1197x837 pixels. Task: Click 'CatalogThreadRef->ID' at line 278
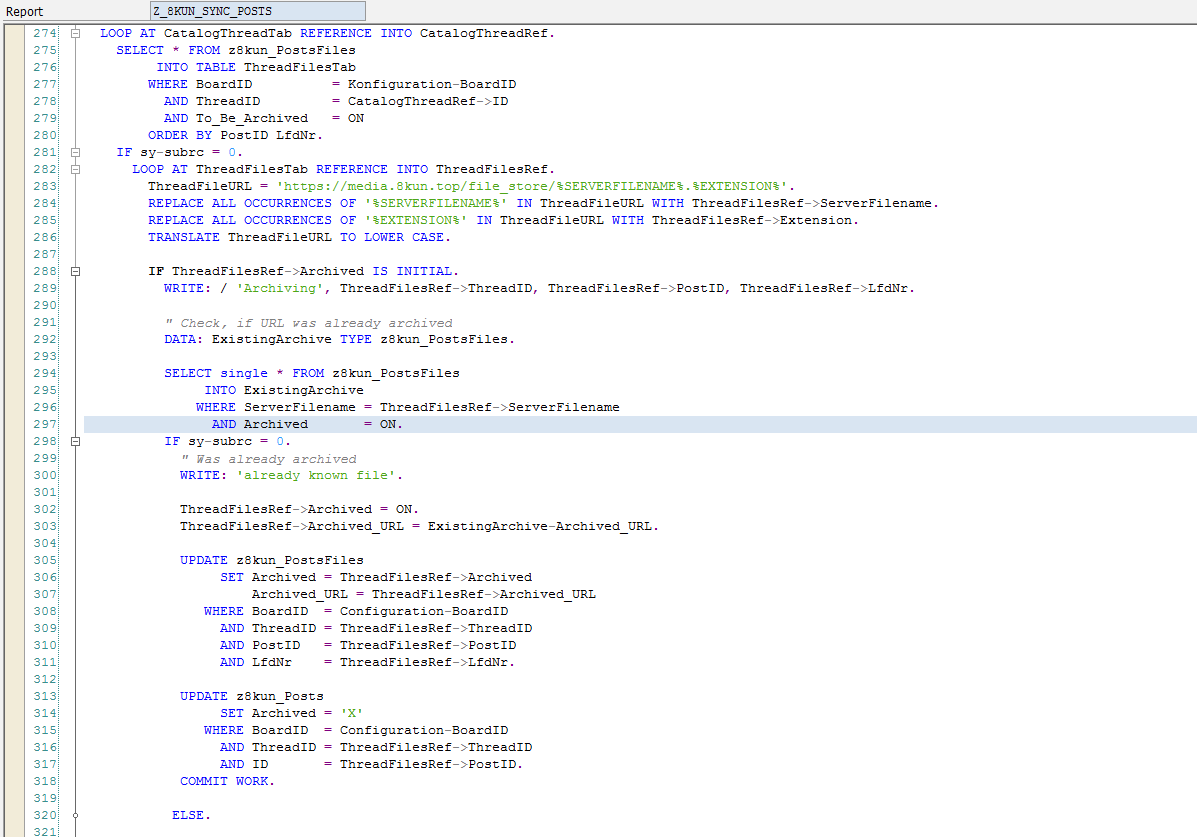pyautogui.click(x=428, y=102)
